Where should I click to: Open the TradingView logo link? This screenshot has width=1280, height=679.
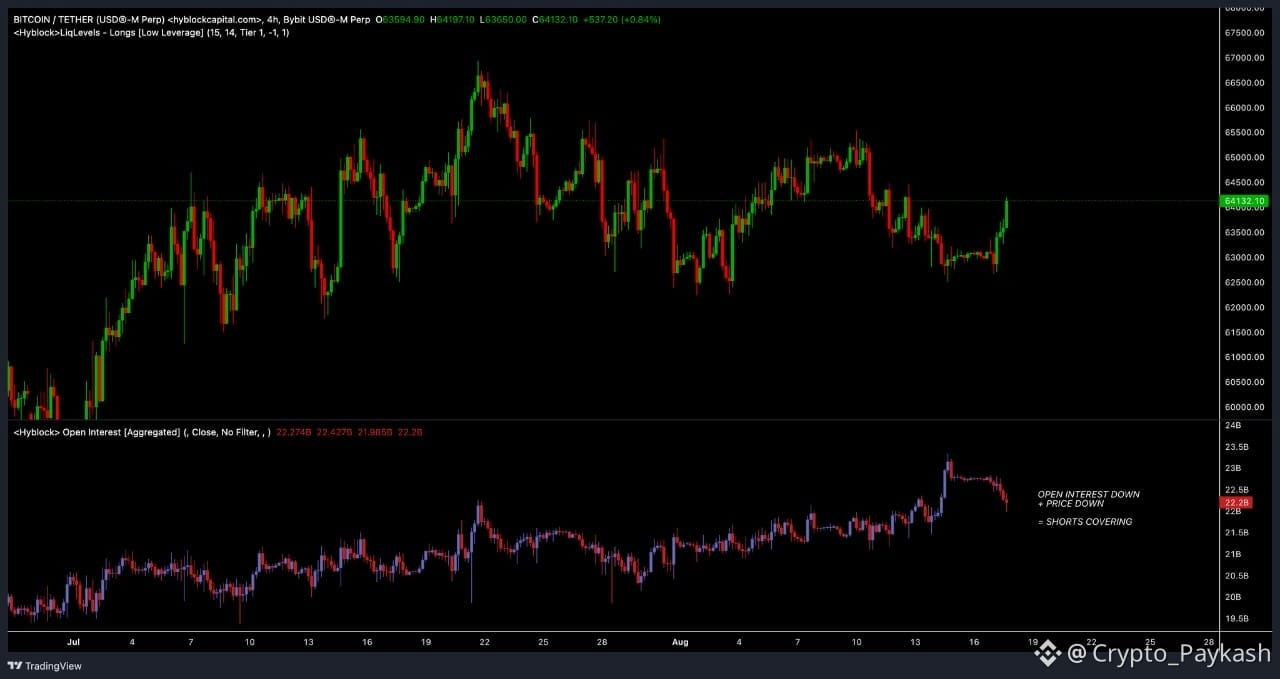coord(44,666)
